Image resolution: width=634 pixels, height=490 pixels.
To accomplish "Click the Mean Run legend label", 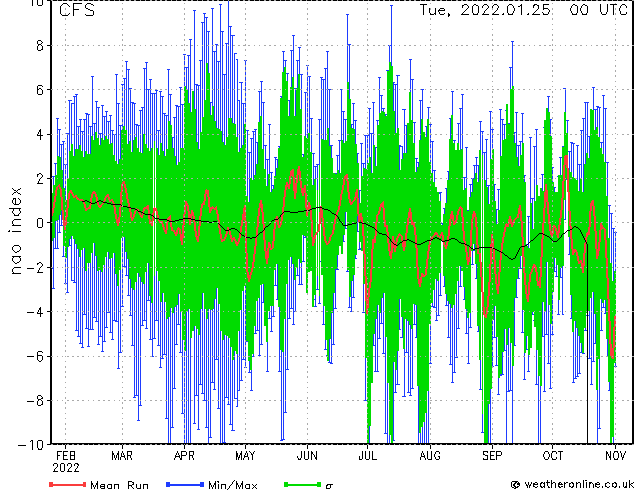I will [x=120, y=485].
